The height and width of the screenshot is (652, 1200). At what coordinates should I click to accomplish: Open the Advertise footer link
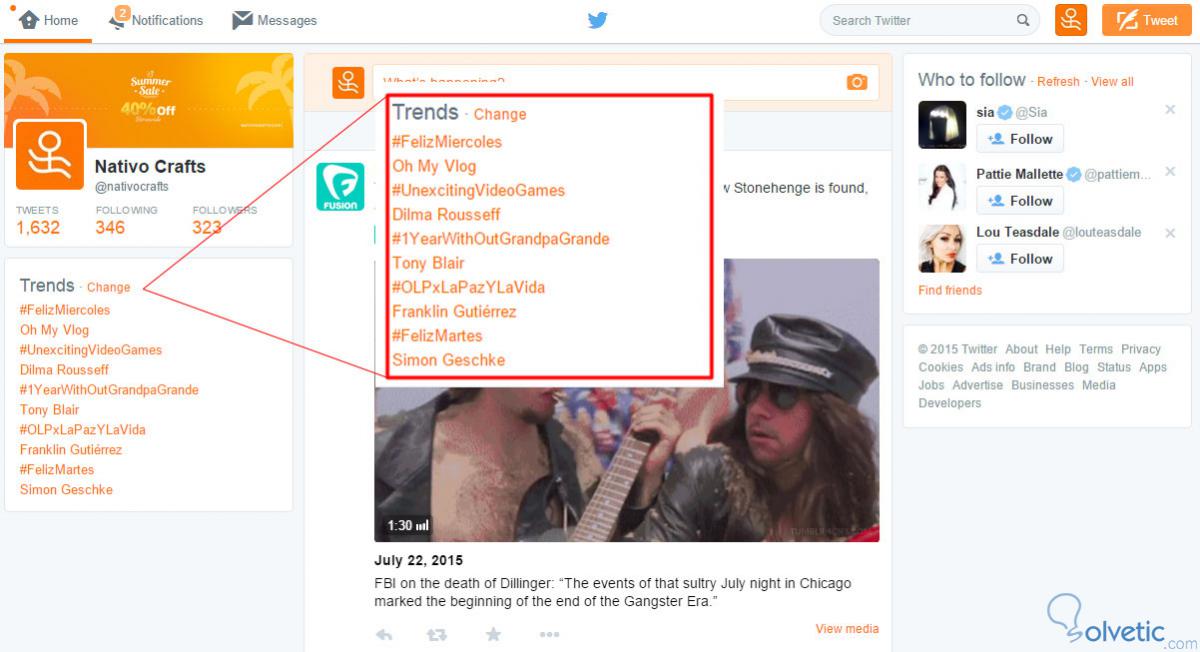point(977,386)
